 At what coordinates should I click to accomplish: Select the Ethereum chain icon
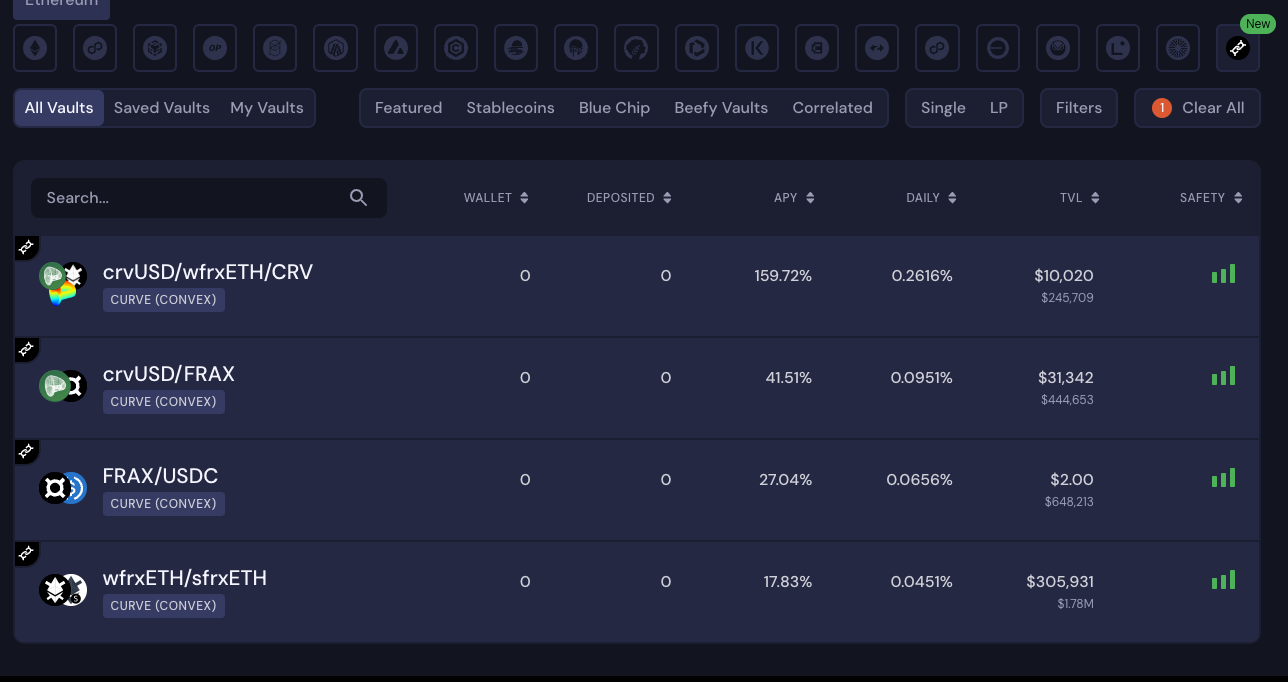[x=35, y=48]
